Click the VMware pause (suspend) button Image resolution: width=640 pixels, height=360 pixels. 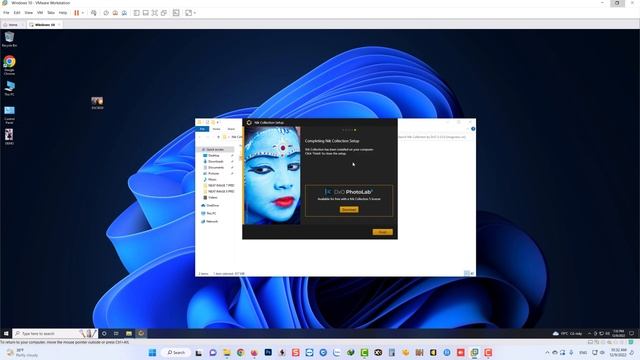tap(76, 13)
